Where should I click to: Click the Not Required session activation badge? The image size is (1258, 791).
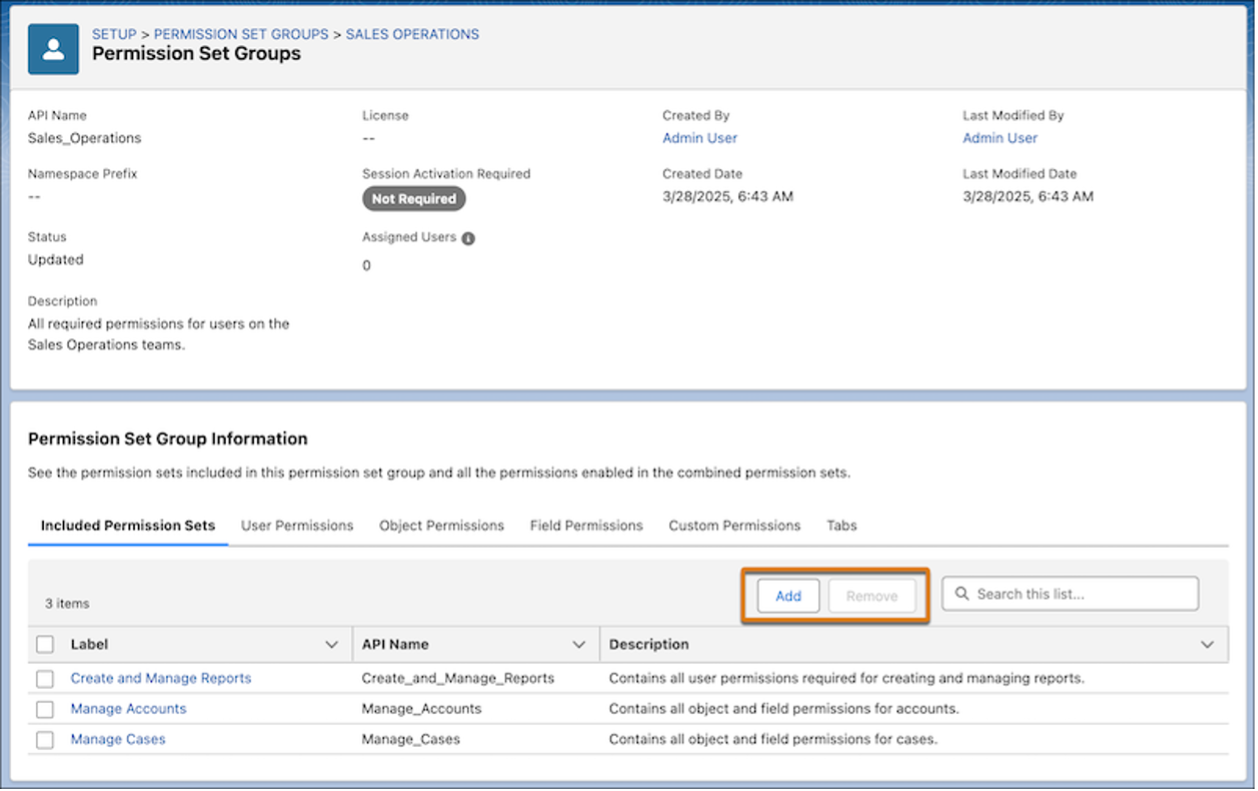(x=414, y=199)
